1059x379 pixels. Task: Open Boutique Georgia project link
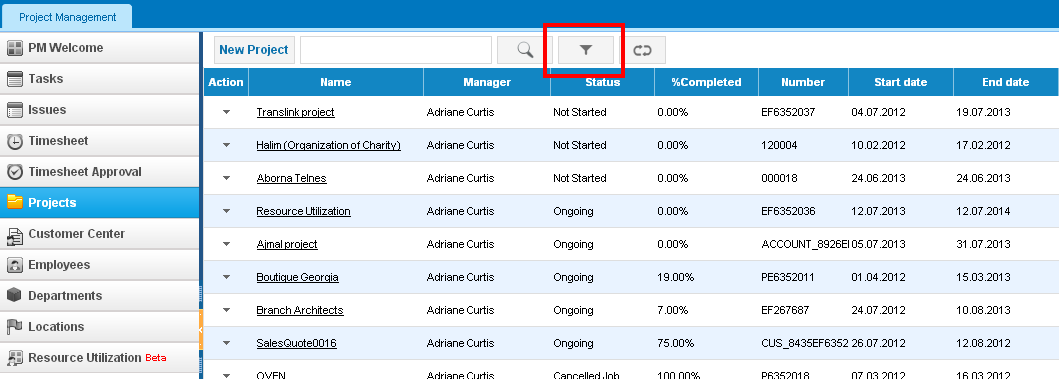tap(297, 278)
